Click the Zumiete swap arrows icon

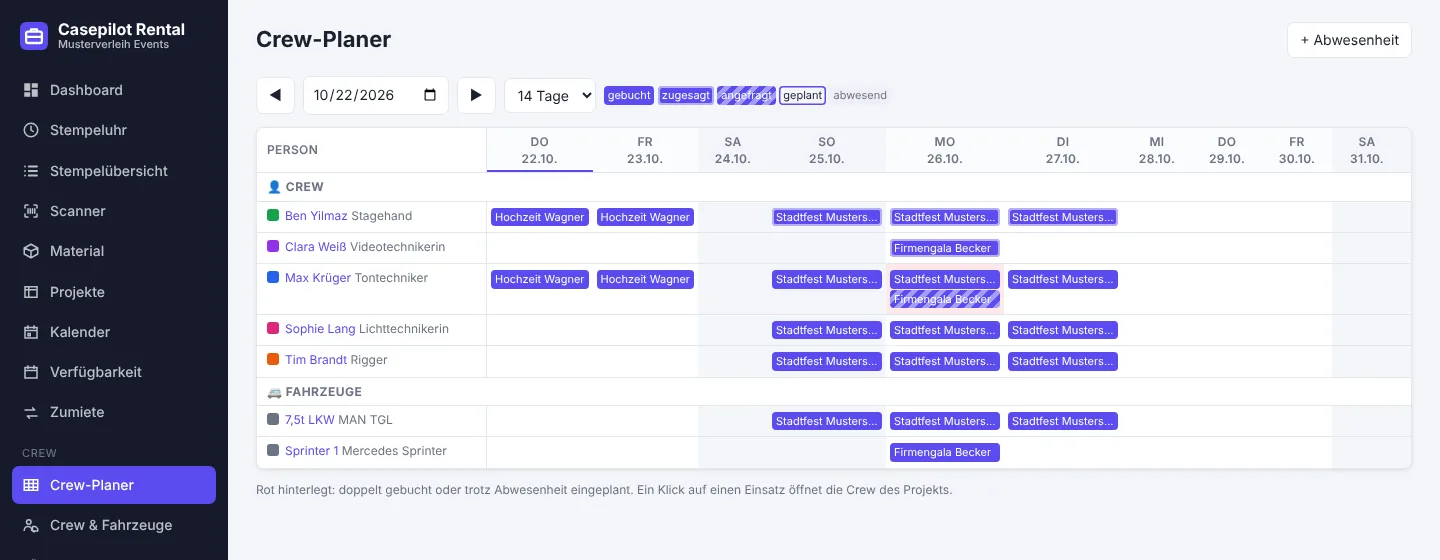pyautogui.click(x=31, y=412)
